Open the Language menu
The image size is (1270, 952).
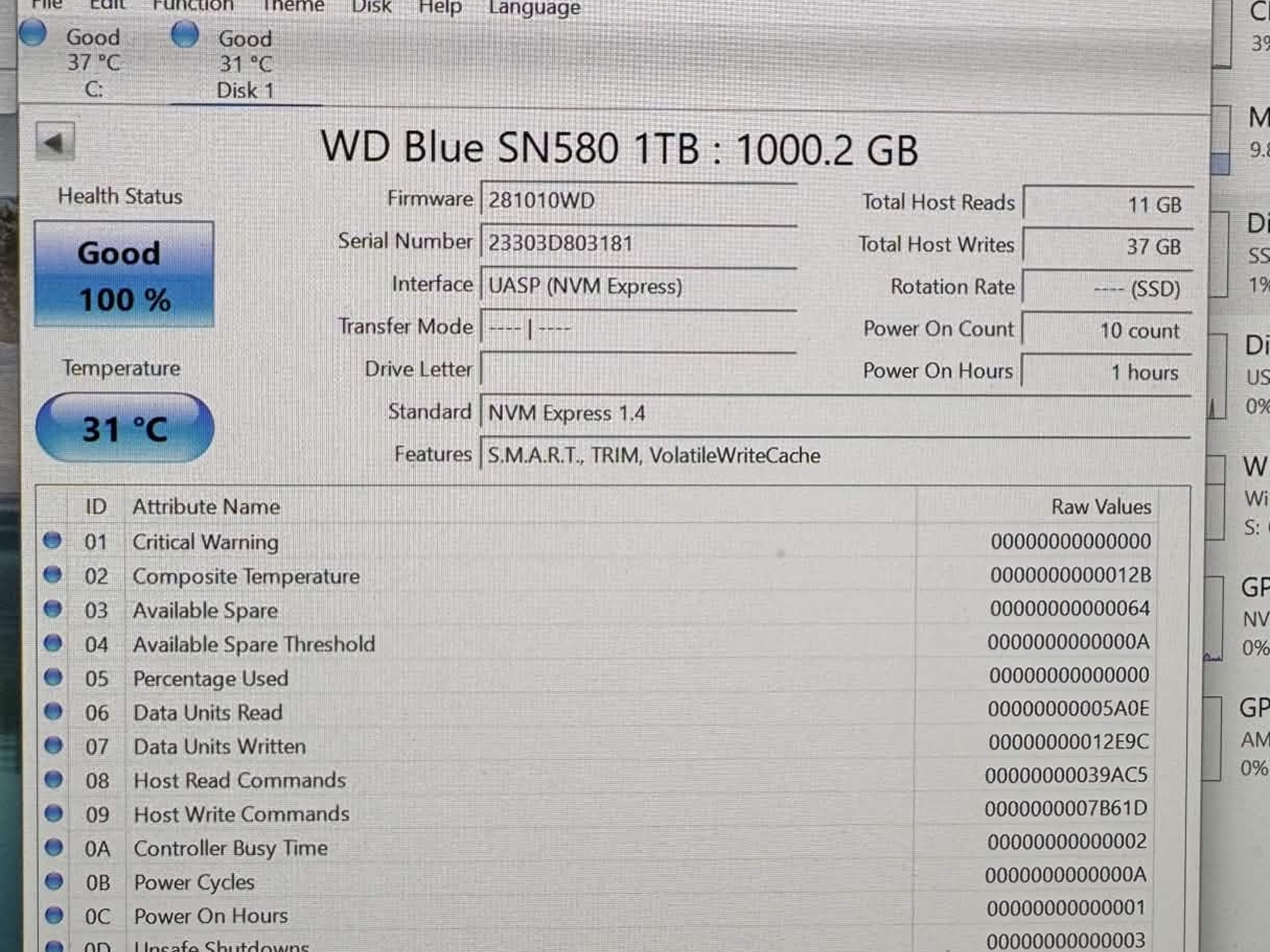click(535, 7)
